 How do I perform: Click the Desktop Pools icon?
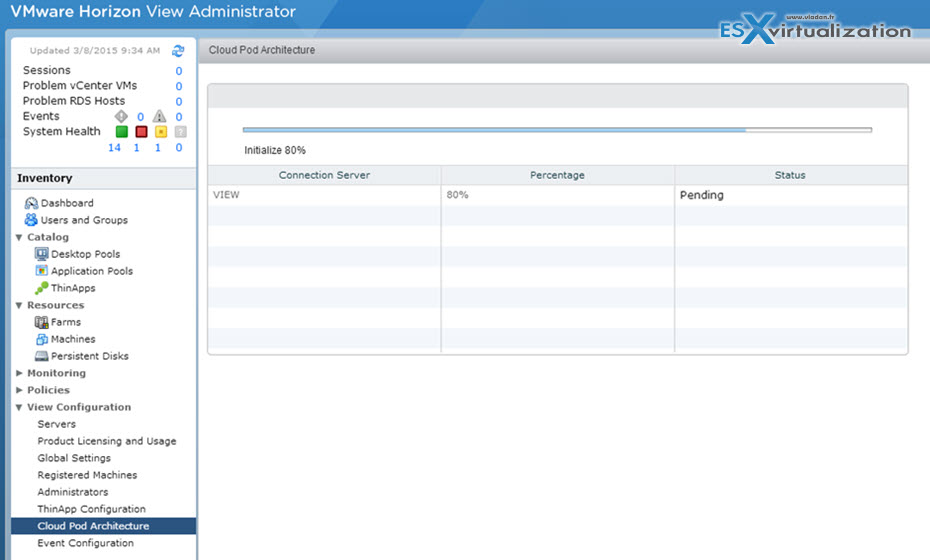[x=42, y=254]
